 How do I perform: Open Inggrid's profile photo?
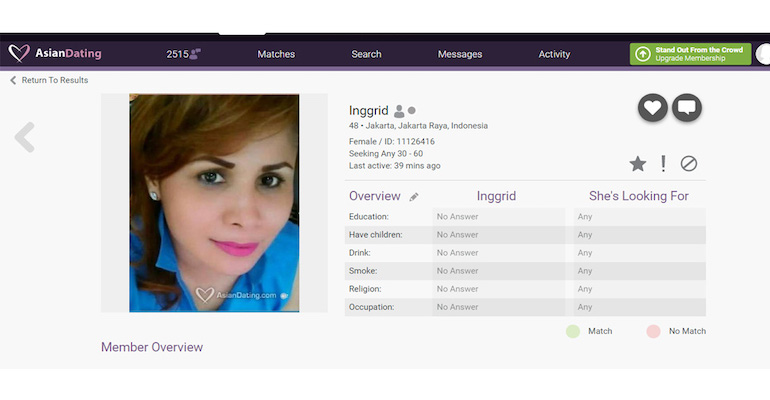[x=214, y=203]
